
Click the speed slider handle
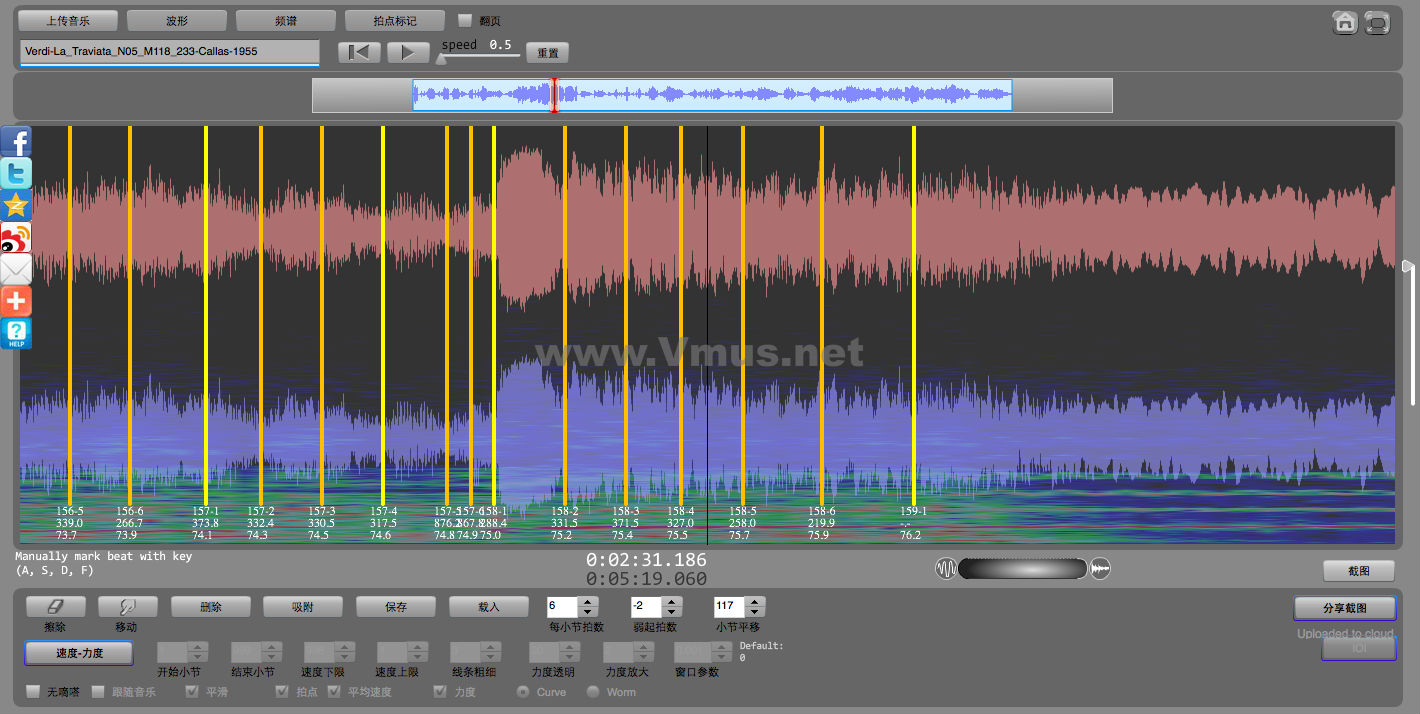coord(441,59)
